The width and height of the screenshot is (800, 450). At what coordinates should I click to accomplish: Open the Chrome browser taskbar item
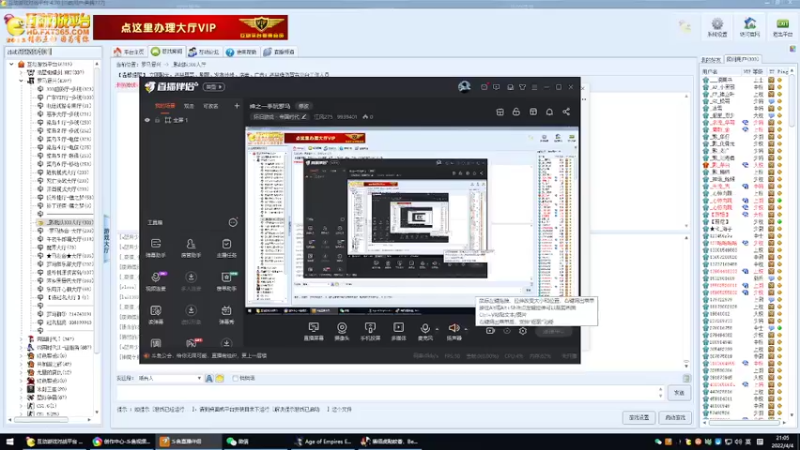click(121, 441)
